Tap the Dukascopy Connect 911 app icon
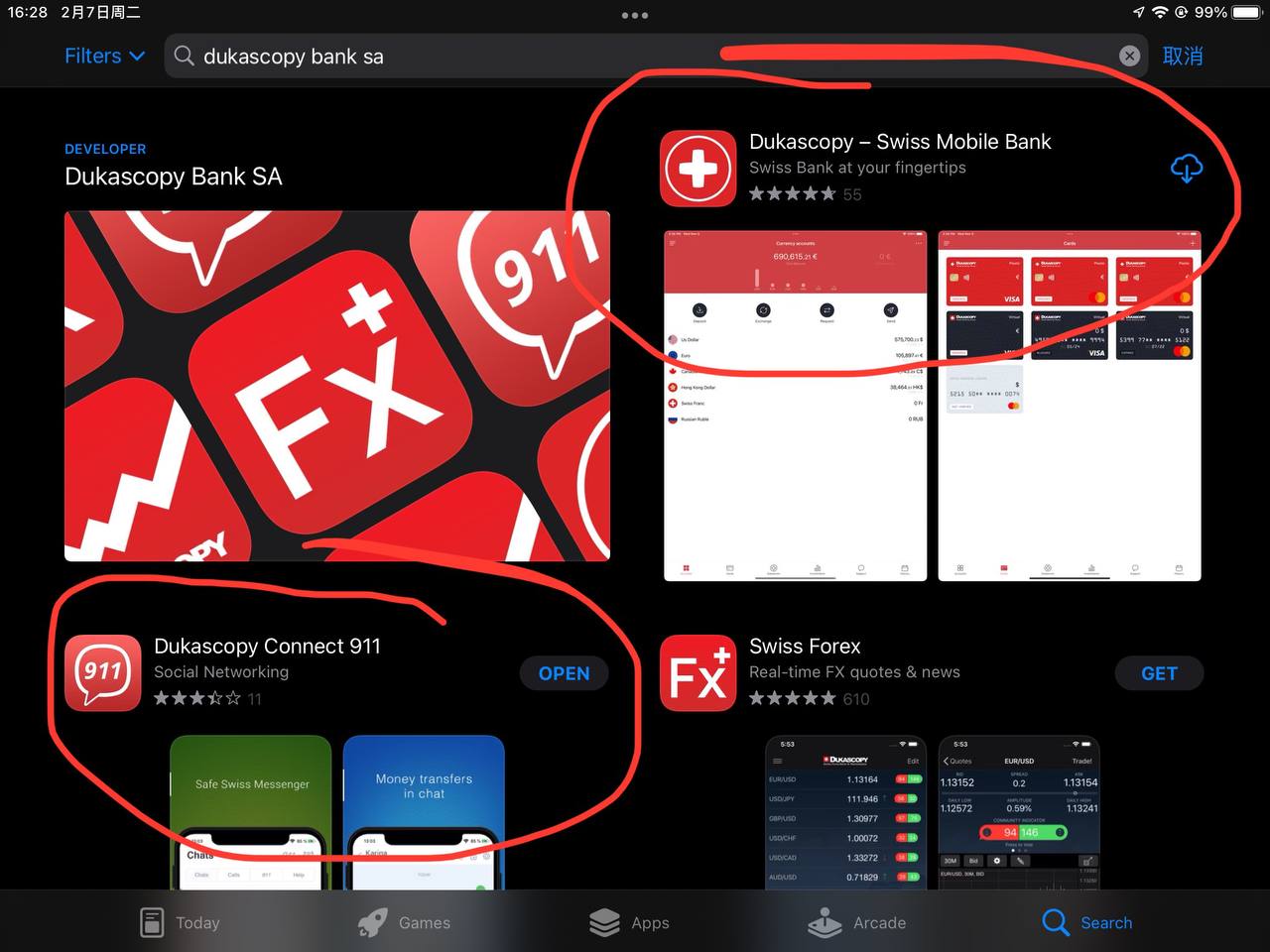This screenshot has width=1270, height=952. click(102, 672)
